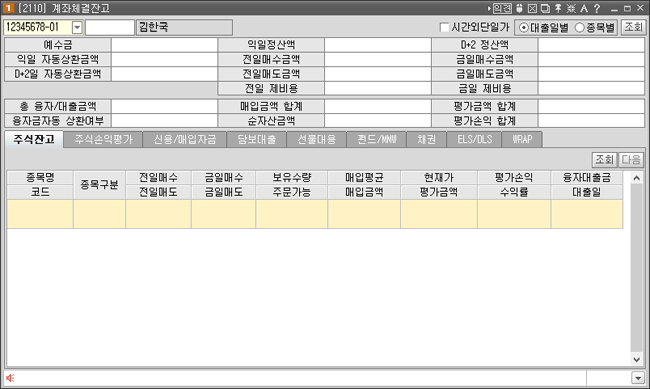Click the top 조회 button next to 종목별
The width and height of the screenshot is (650, 389).
pos(633,28)
